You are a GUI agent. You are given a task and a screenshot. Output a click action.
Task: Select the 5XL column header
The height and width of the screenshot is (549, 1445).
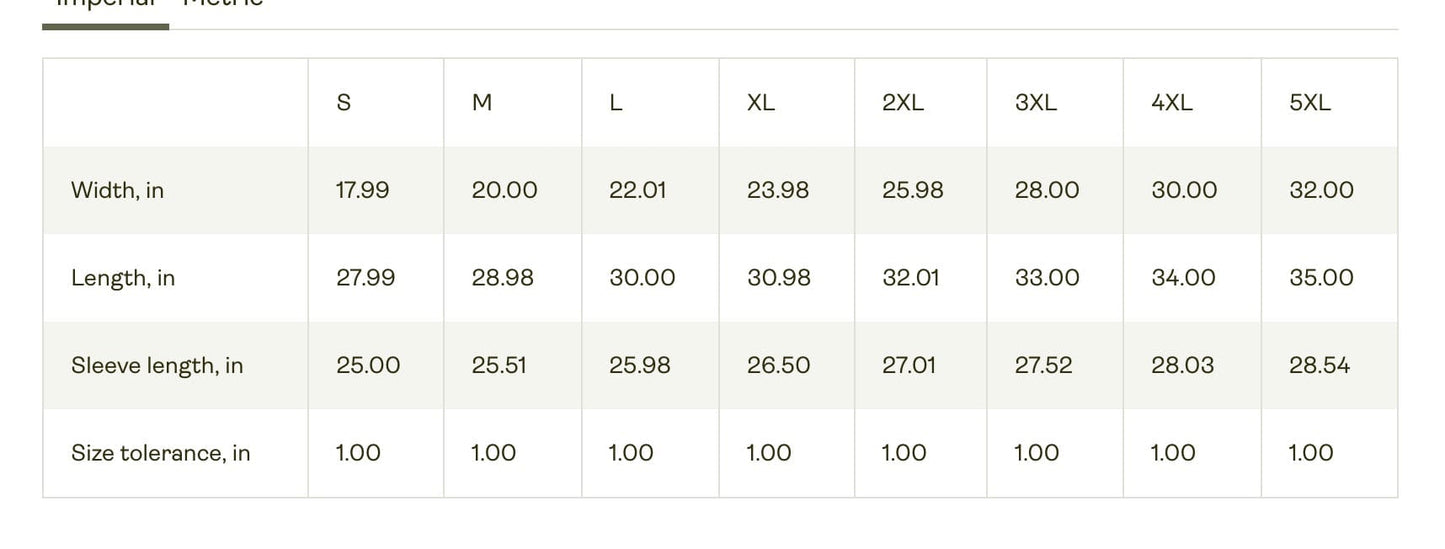[x=1310, y=103]
